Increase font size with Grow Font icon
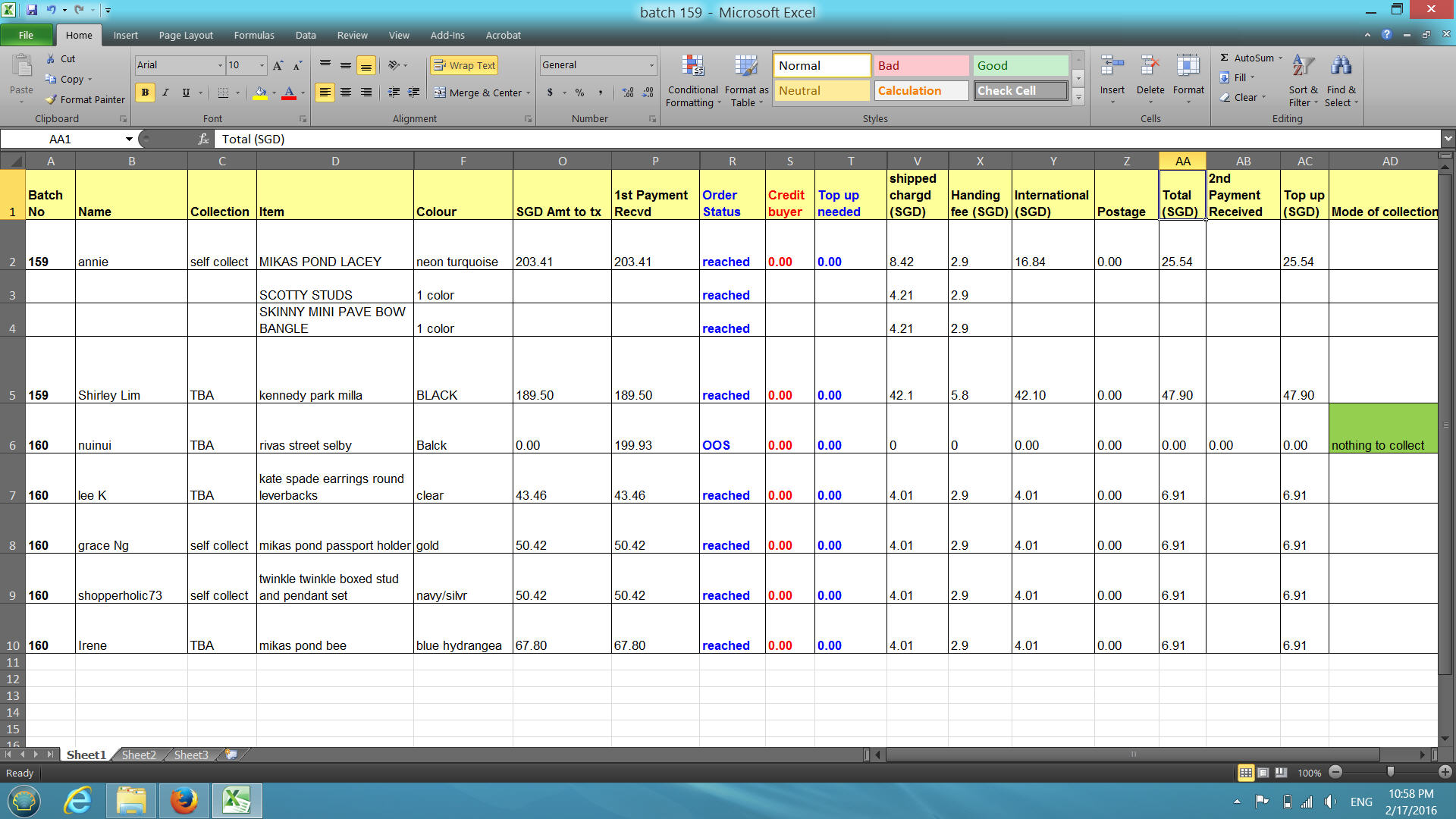 point(278,65)
